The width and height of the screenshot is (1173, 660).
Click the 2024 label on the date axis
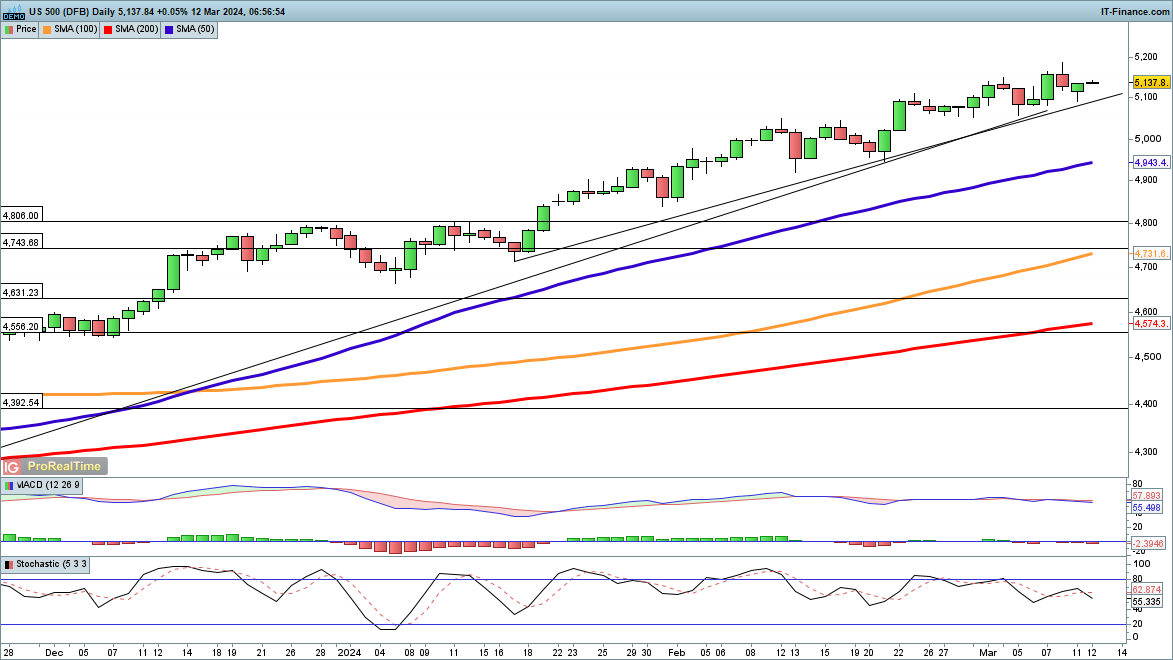(348, 653)
